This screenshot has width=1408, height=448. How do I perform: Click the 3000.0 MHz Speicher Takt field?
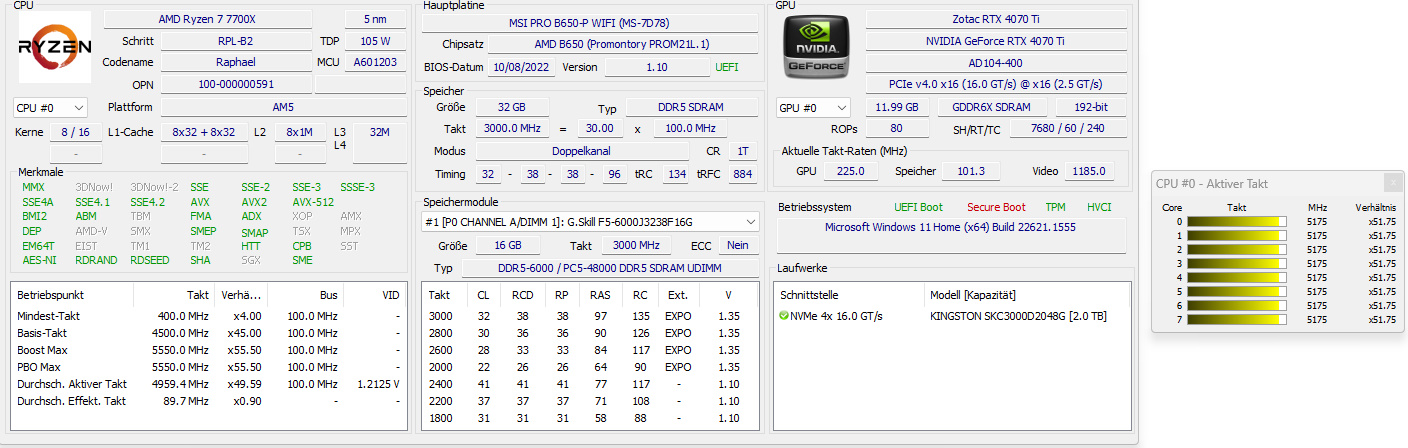coord(514,129)
